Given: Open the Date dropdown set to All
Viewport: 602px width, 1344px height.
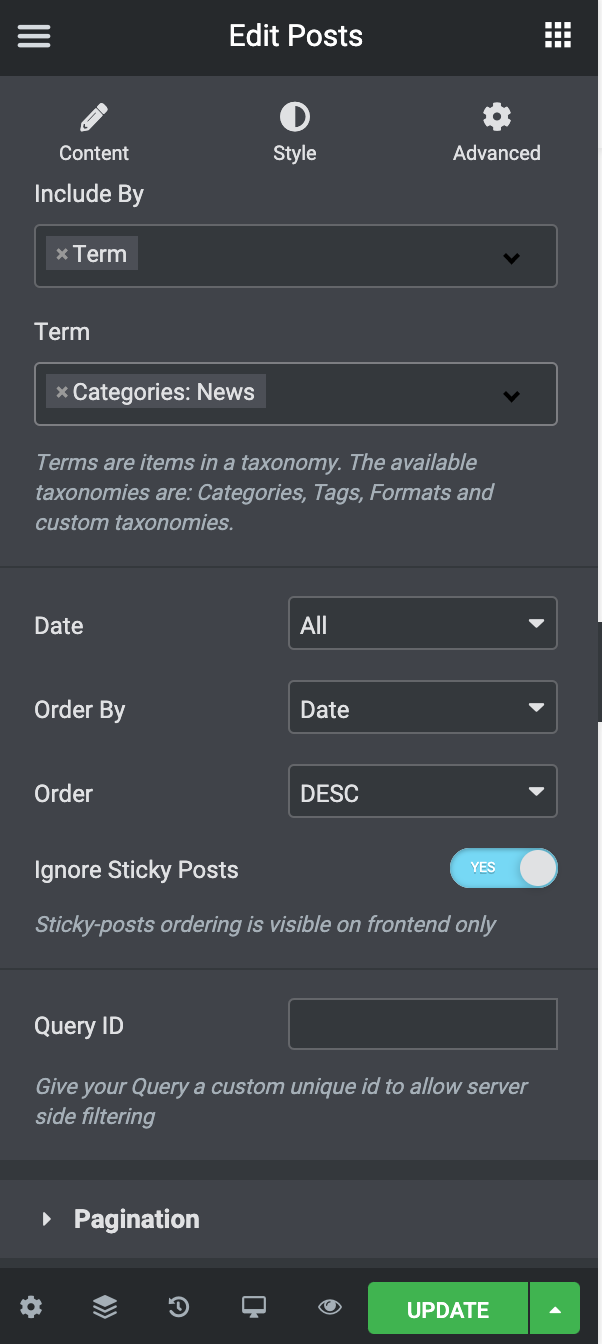Looking at the screenshot, I should click(422, 625).
